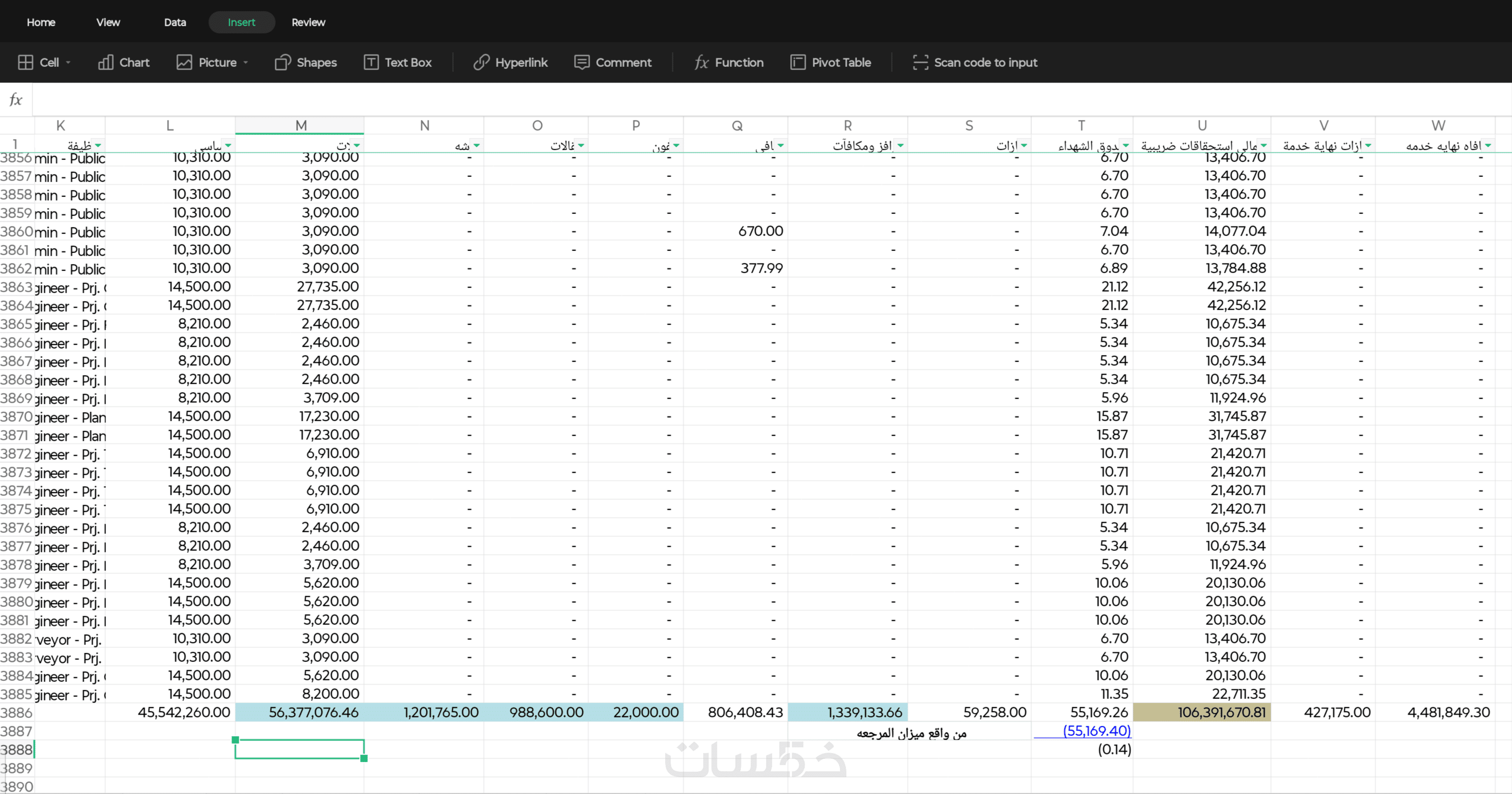Viewport: 1512px width, 794px height.
Task: Open the Review tab
Action: 308,22
